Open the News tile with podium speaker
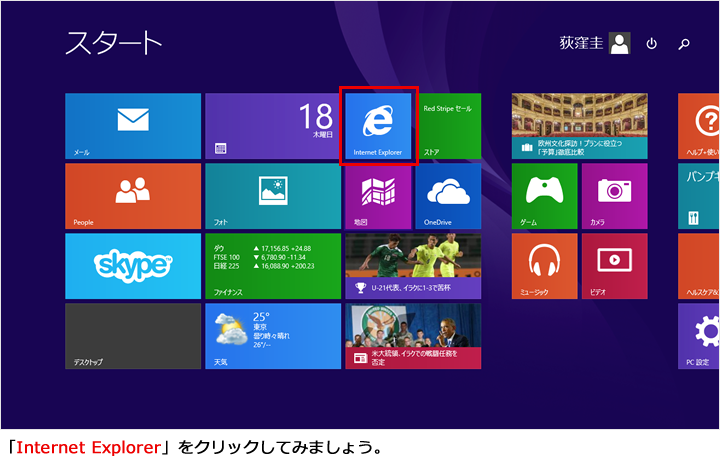720x456 pixels. click(413, 336)
